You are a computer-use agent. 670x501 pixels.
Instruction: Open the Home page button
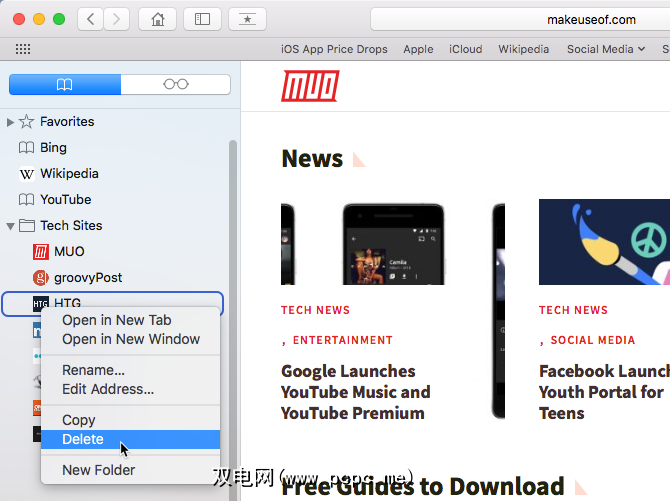click(x=158, y=19)
